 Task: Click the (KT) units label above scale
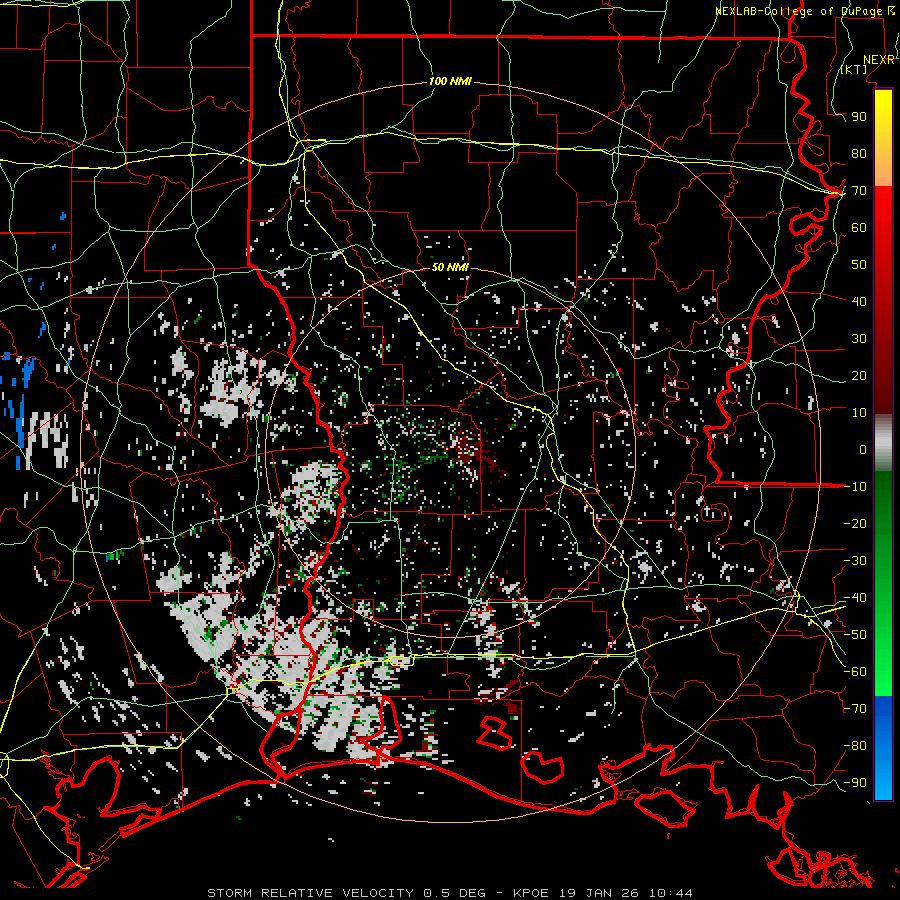point(854,69)
